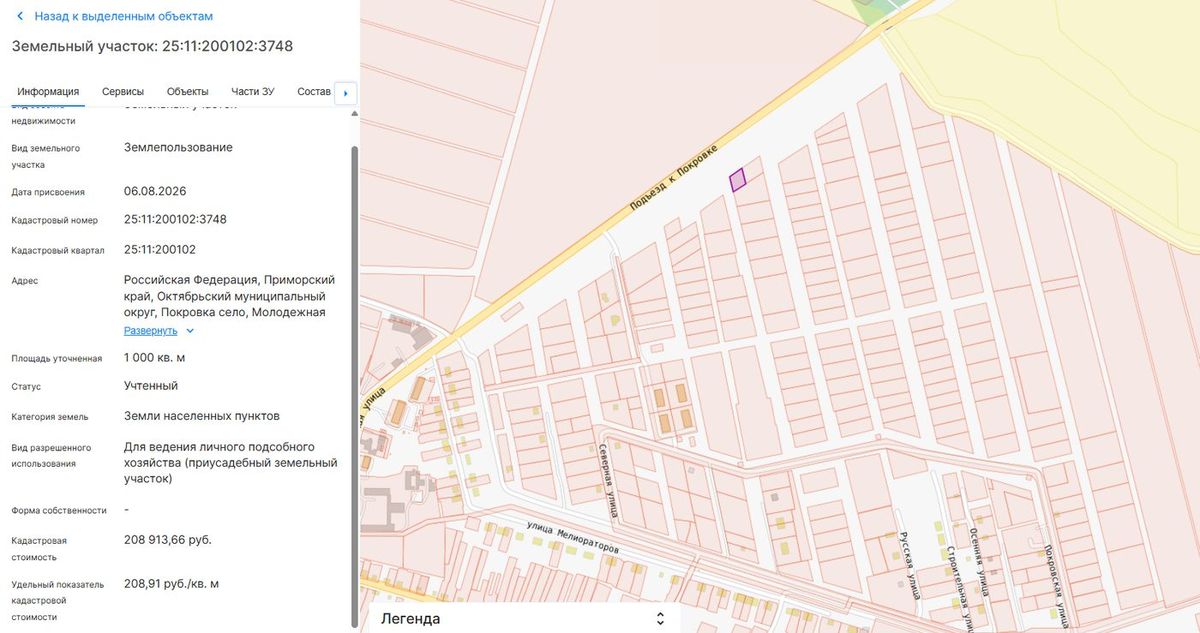Switch to the Состав tab

(x=314, y=92)
